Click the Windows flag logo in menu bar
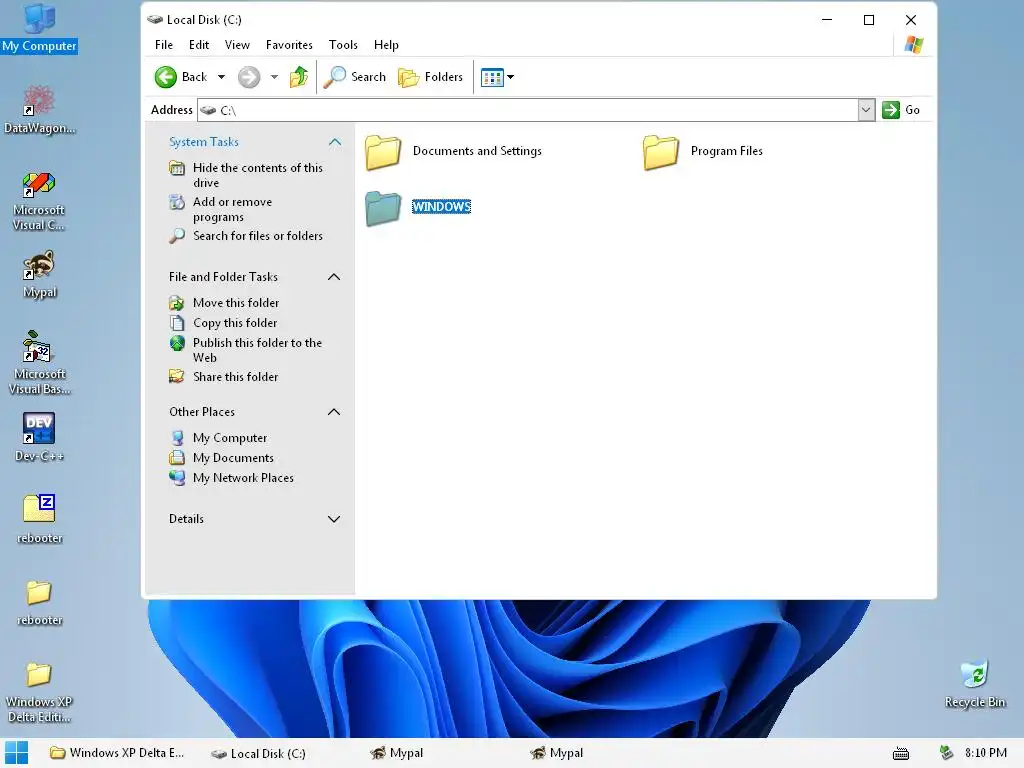Image resolution: width=1024 pixels, height=768 pixels. [914, 44]
